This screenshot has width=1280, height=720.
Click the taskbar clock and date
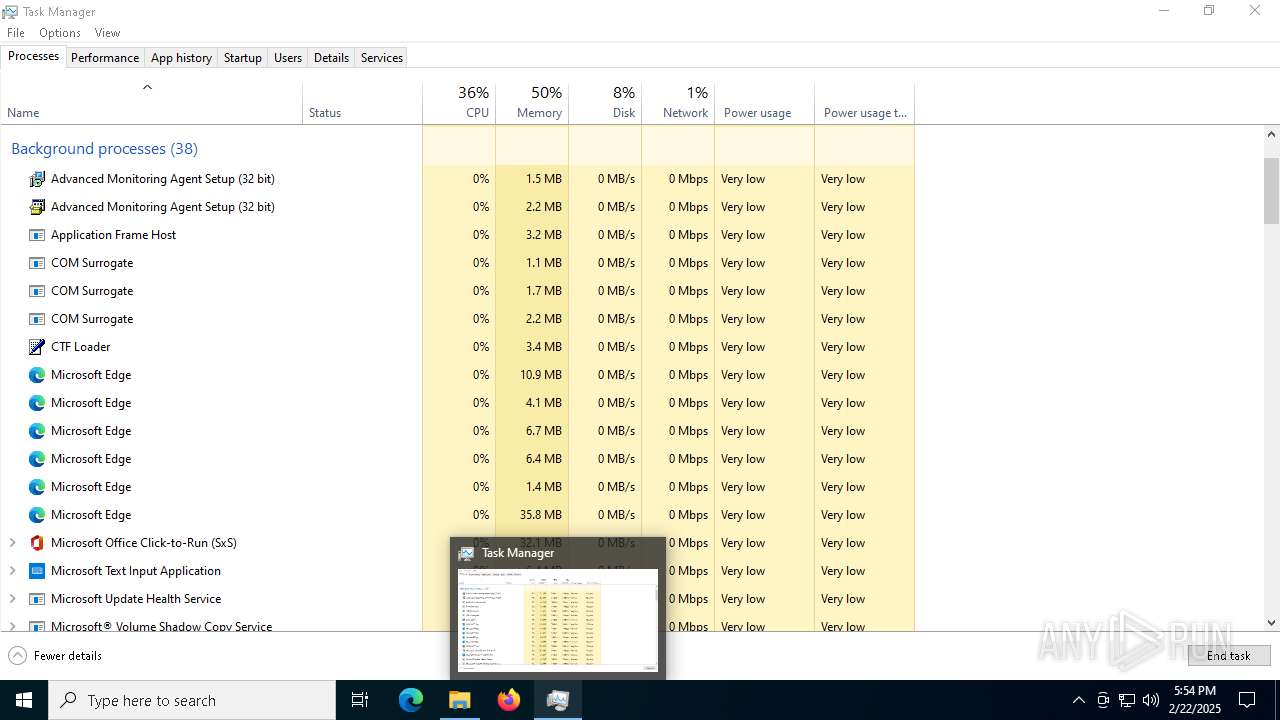1195,700
